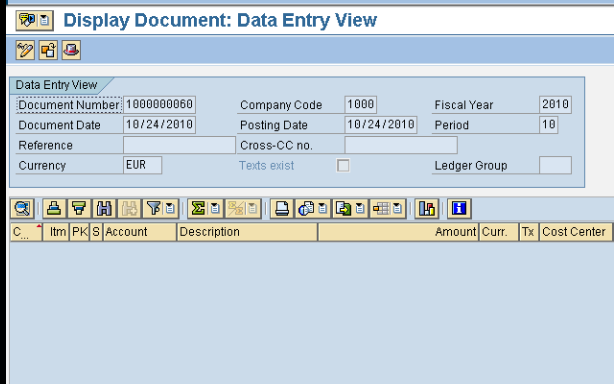Click the Total sigma icon
614x384 pixels.
tap(198, 208)
